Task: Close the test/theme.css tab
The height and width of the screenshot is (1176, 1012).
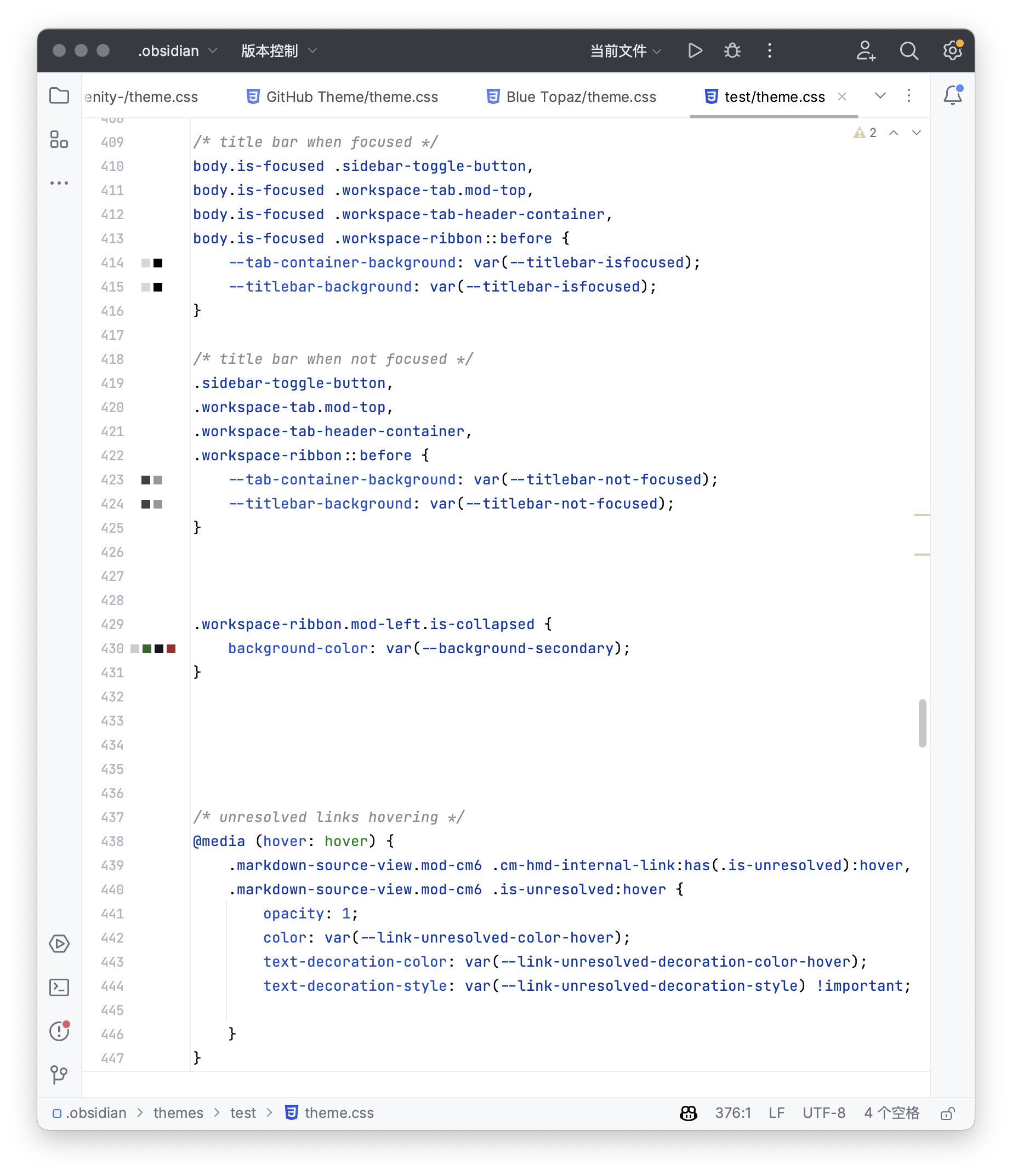Action: click(842, 97)
